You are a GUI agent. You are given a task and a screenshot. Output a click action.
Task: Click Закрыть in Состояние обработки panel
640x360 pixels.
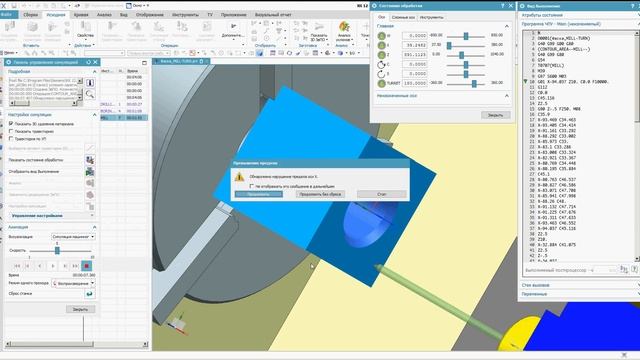[496, 115]
